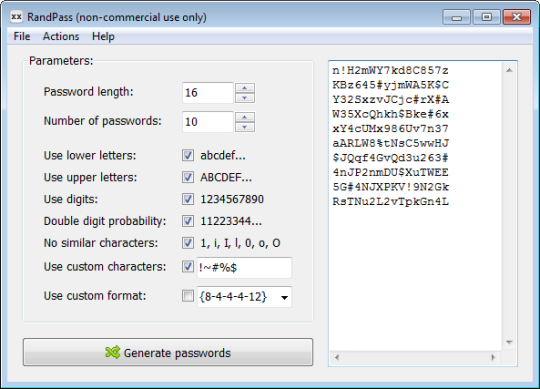Image resolution: width=540 pixels, height=389 pixels.
Task: Disable the Use digits checkbox
Action: (x=188, y=199)
